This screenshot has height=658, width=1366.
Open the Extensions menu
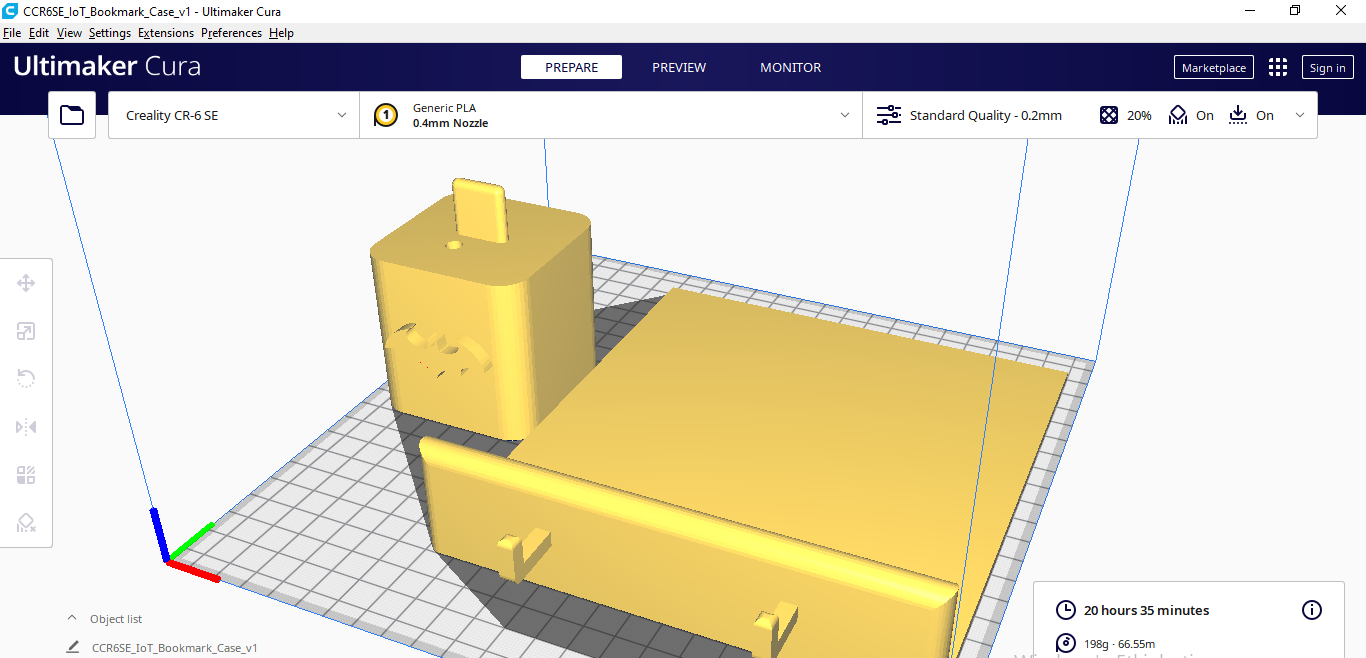165,32
